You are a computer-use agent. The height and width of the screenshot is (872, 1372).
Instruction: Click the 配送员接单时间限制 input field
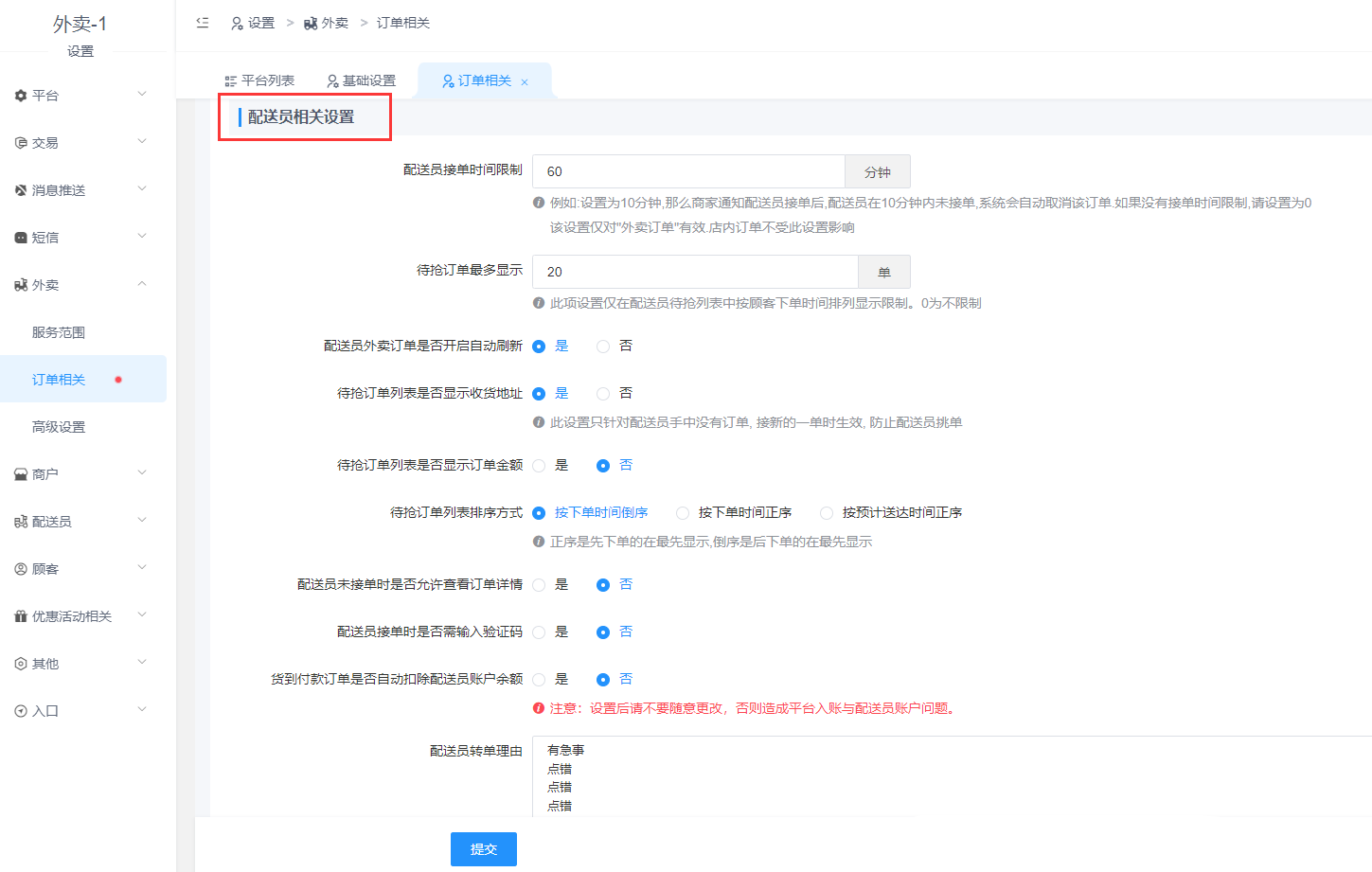(x=688, y=171)
